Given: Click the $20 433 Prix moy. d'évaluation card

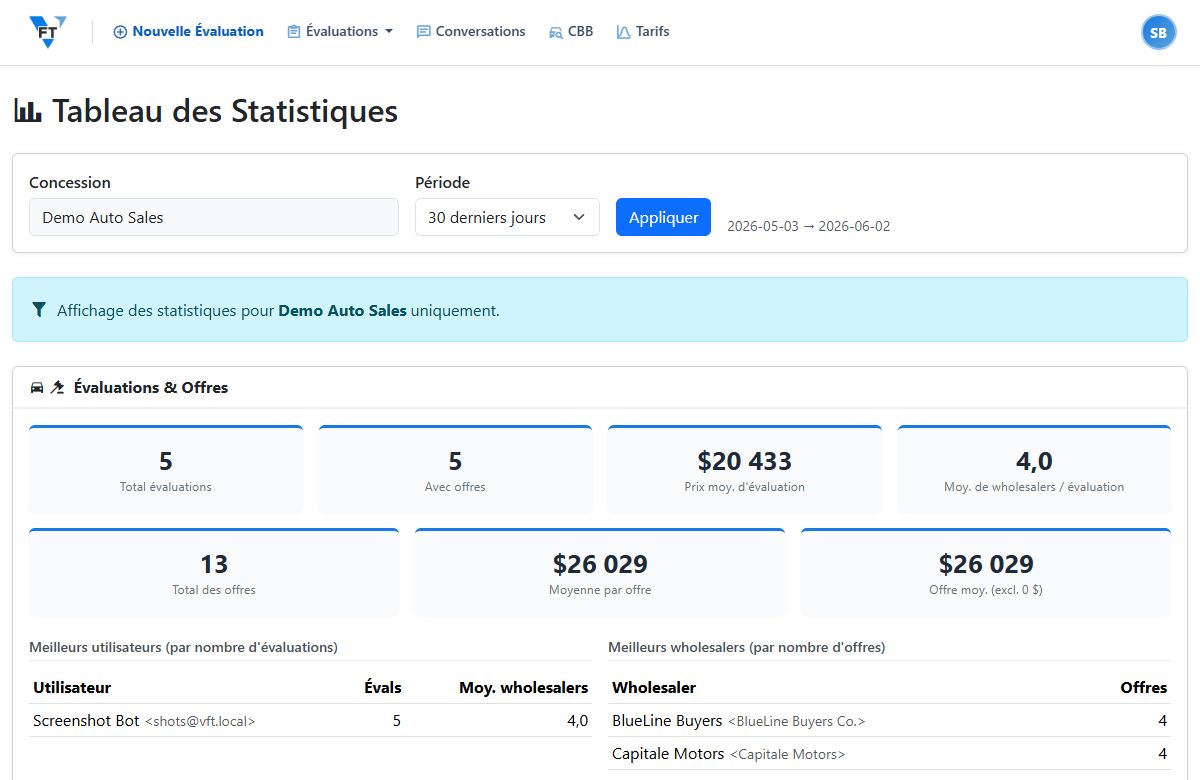Looking at the screenshot, I should tap(745, 469).
